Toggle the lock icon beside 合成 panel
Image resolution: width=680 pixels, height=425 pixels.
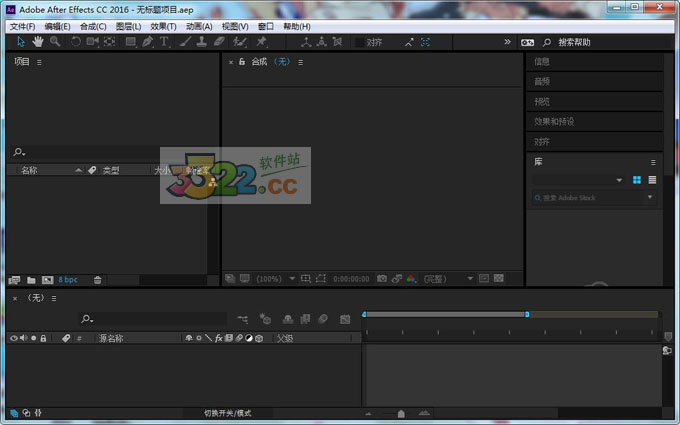241,62
